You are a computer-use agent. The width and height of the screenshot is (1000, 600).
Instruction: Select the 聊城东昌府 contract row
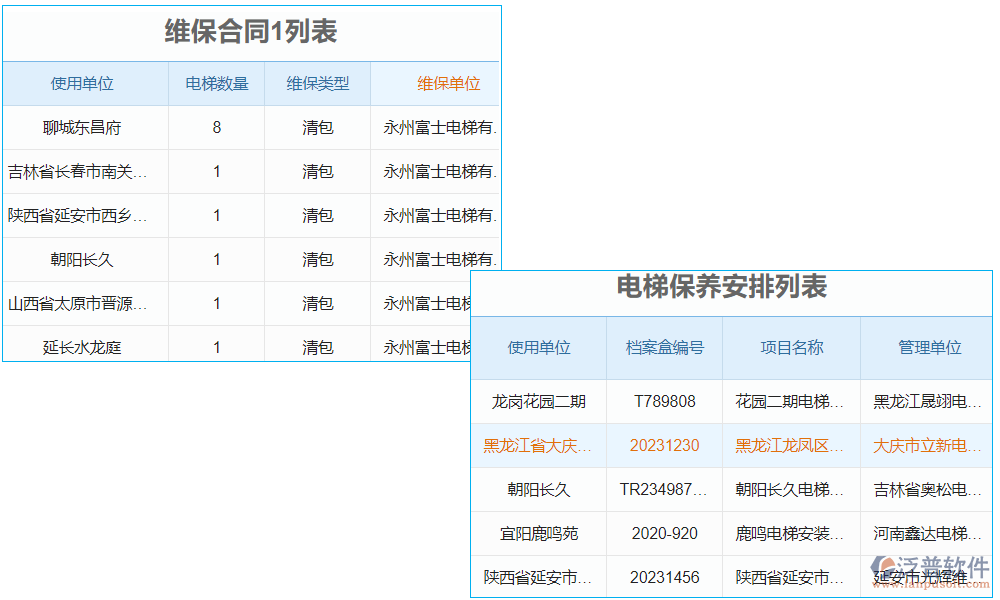[x=84, y=127]
